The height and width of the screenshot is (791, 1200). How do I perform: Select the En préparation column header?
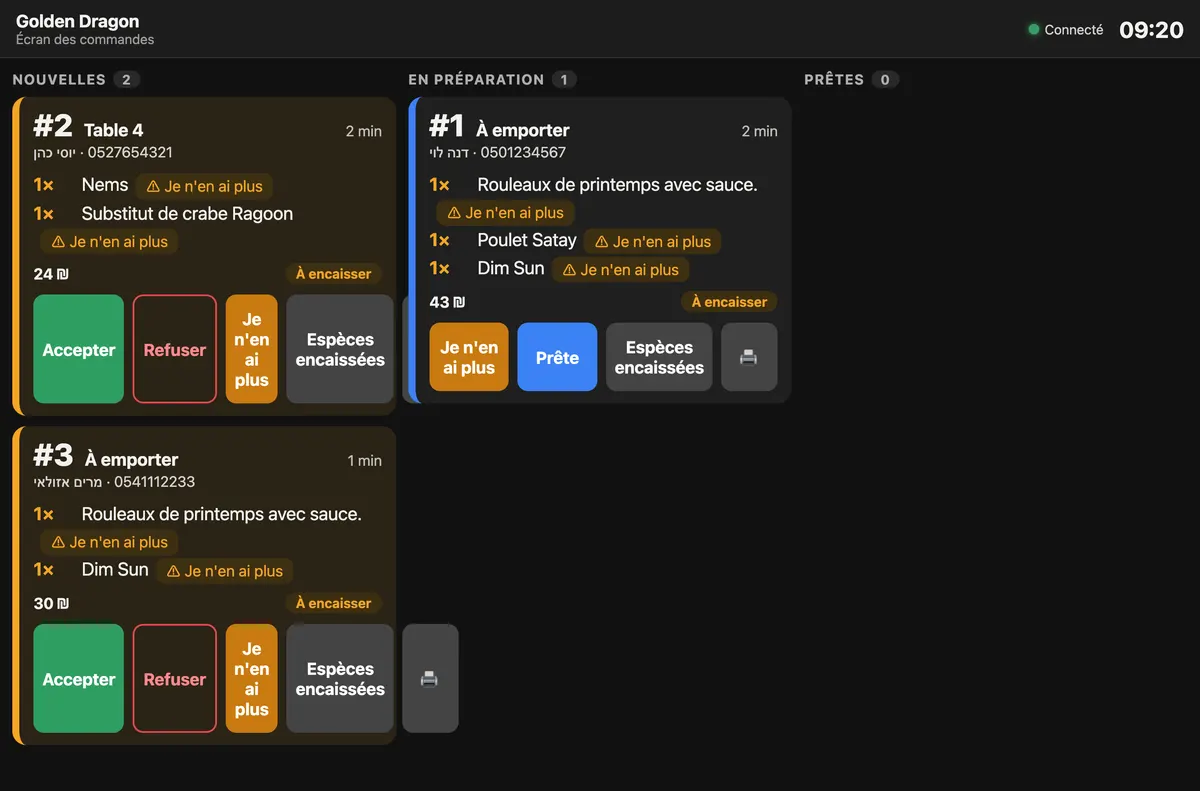[x=476, y=80]
